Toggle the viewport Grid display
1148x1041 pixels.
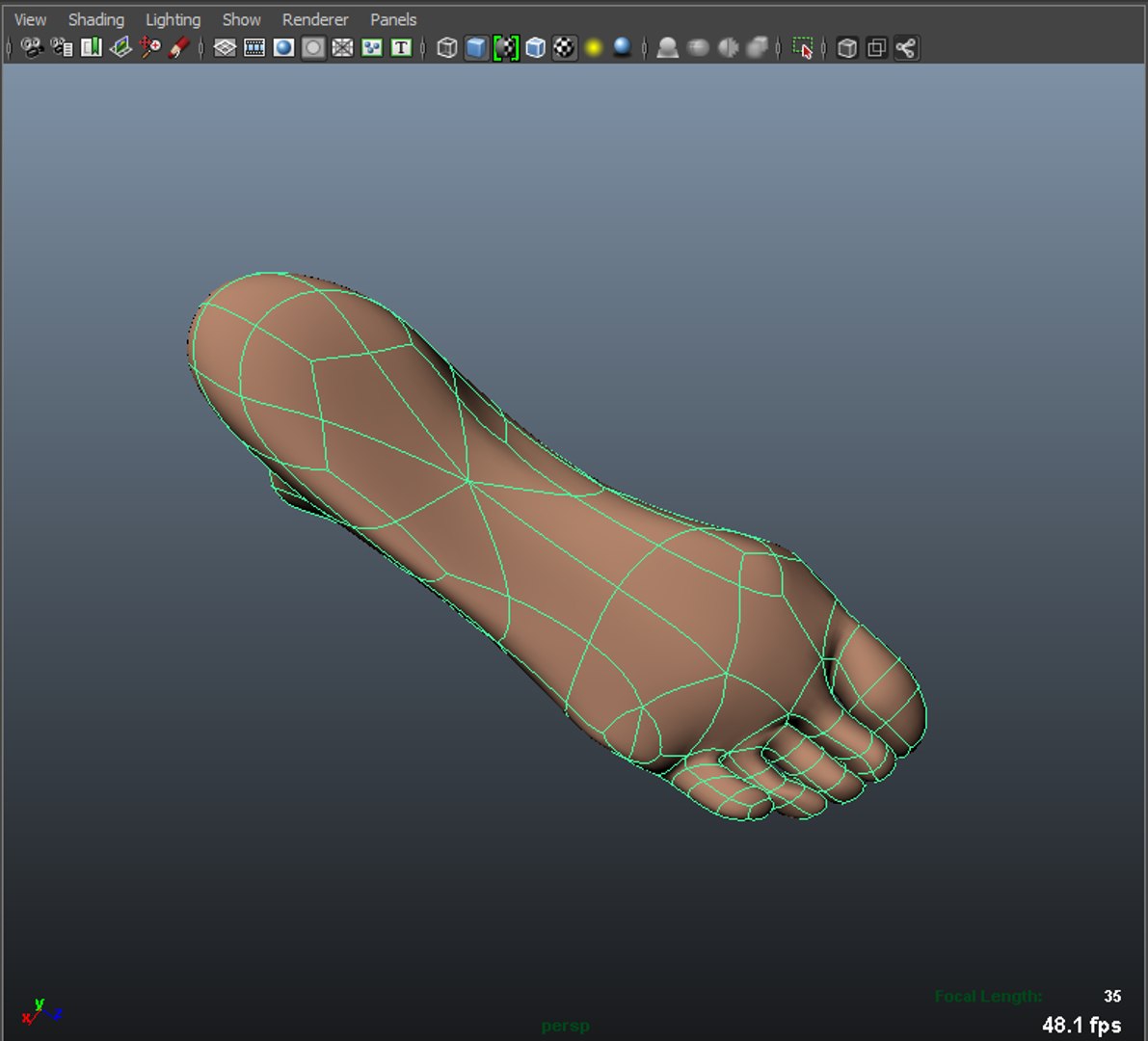pos(225,48)
